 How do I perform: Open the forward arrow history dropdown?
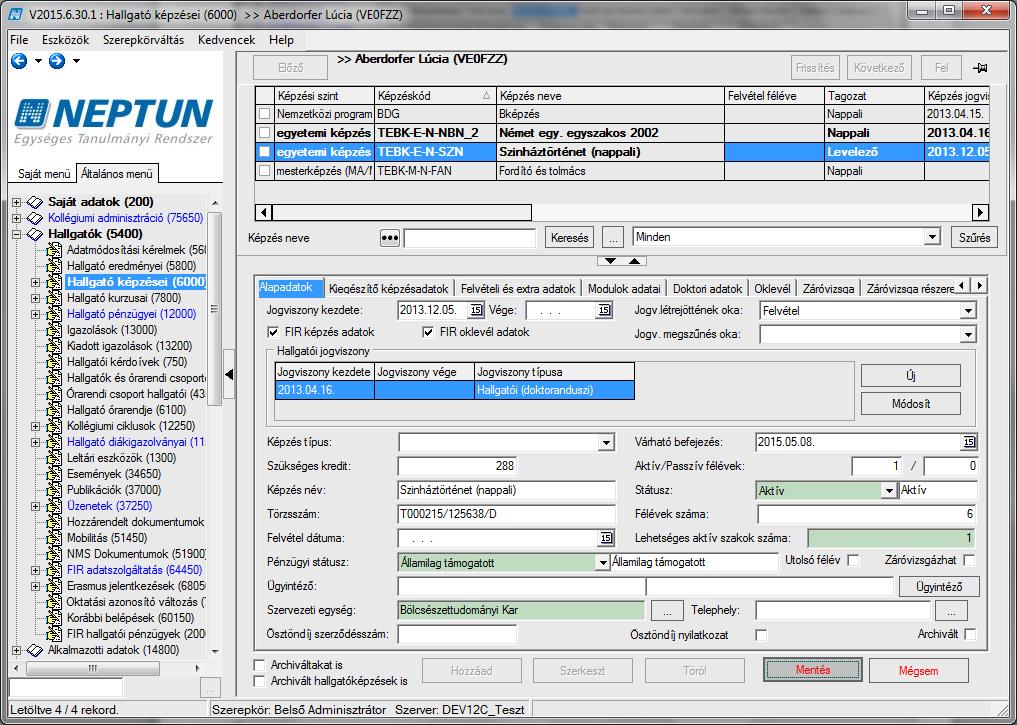tap(77, 61)
